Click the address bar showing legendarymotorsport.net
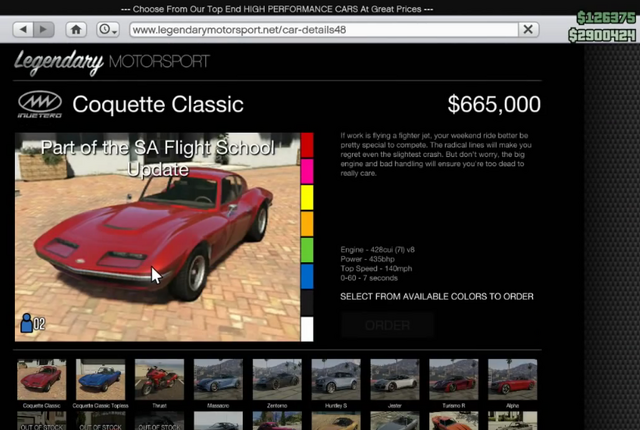The image size is (640, 430). pos(324,29)
